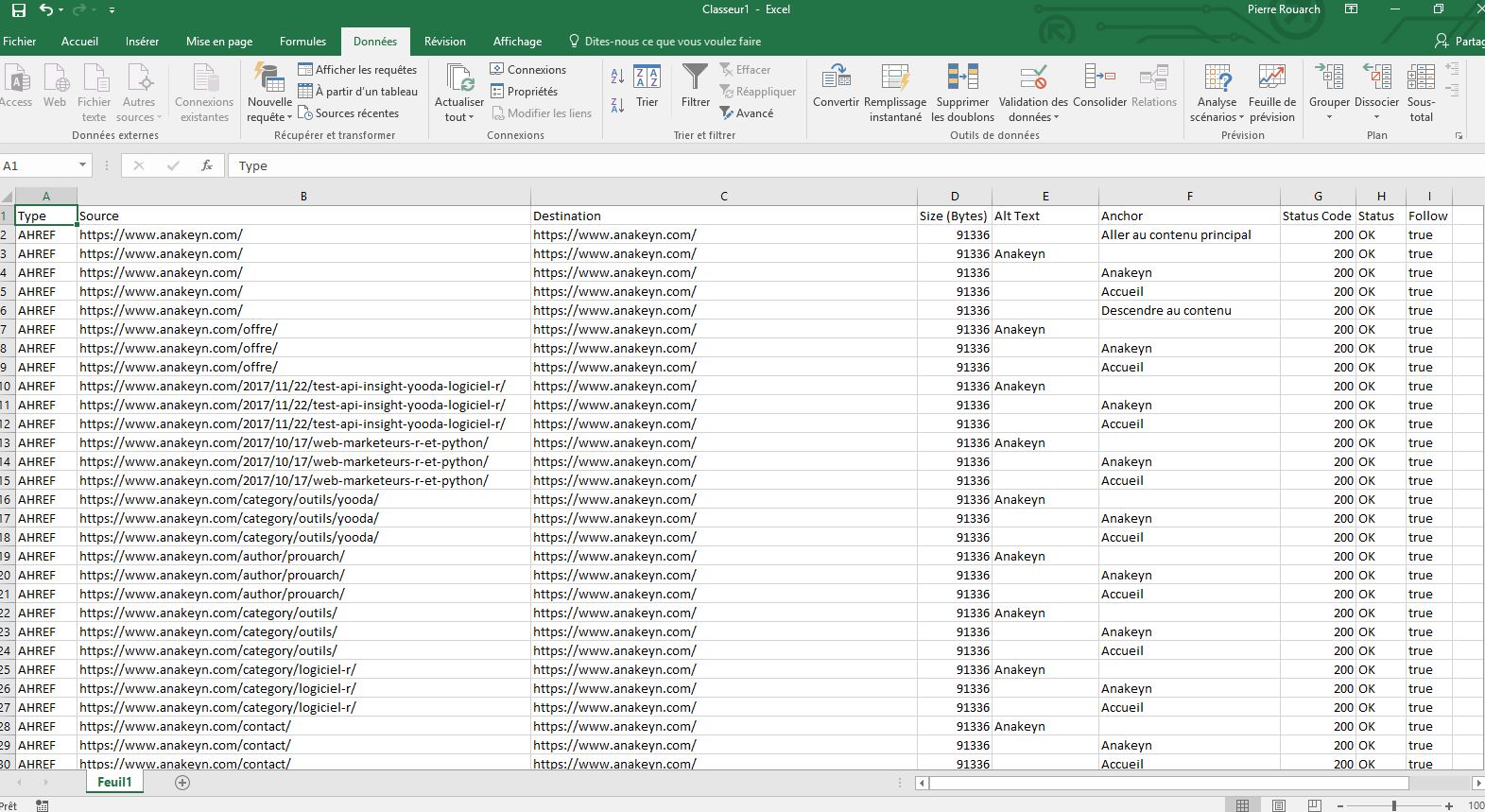Click Avancé filter option
The image size is (1485, 812).
coord(747,113)
